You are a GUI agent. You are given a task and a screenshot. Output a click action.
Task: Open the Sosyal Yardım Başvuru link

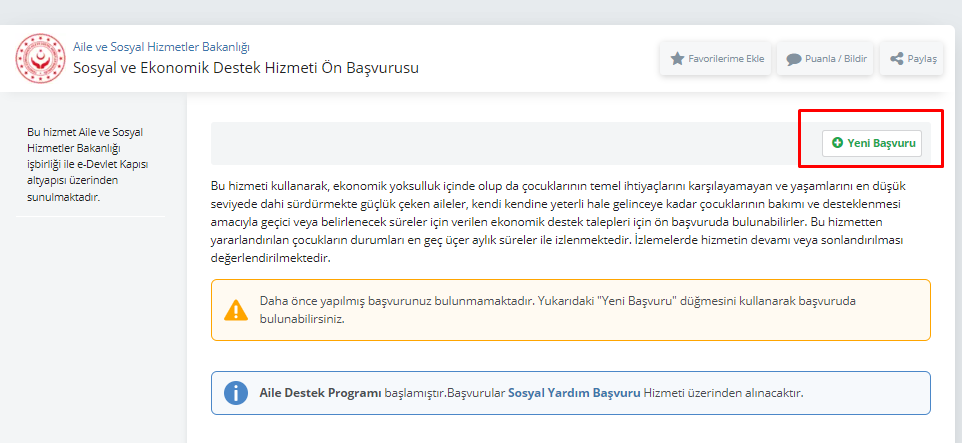click(x=574, y=393)
